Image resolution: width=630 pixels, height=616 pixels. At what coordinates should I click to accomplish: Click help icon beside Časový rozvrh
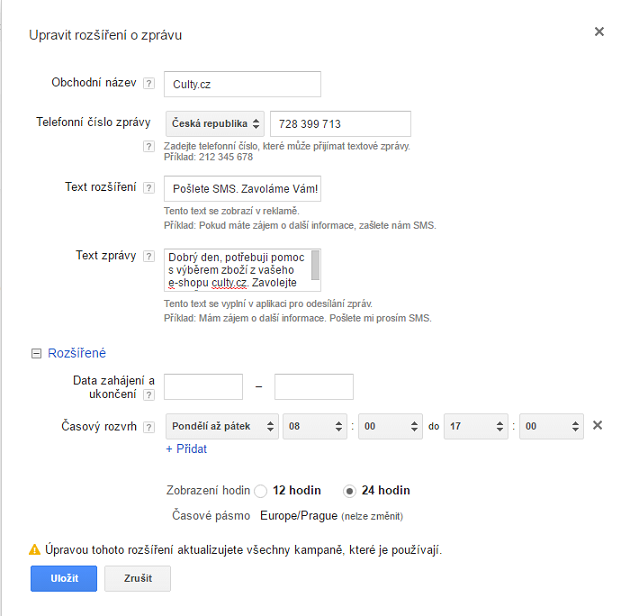(149, 427)
